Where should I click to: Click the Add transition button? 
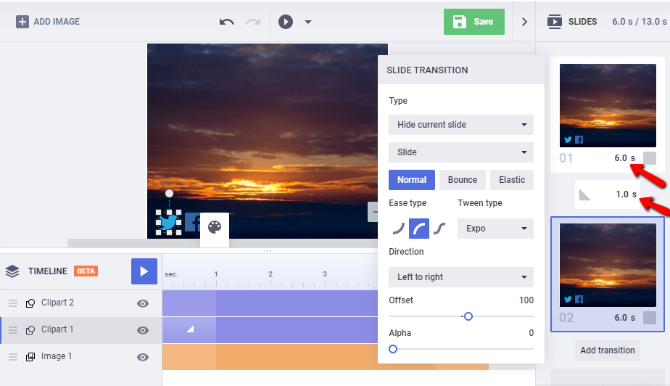(607, 350)
